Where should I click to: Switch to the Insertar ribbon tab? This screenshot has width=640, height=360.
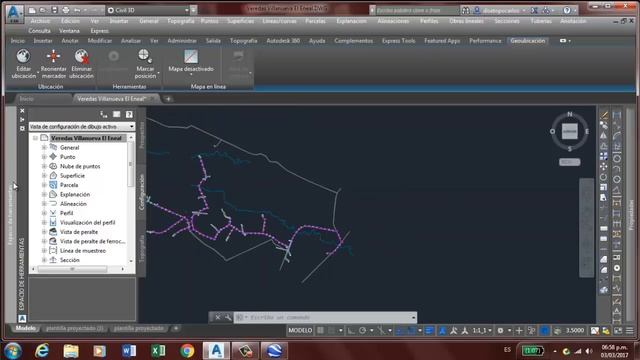pos(43,41)
